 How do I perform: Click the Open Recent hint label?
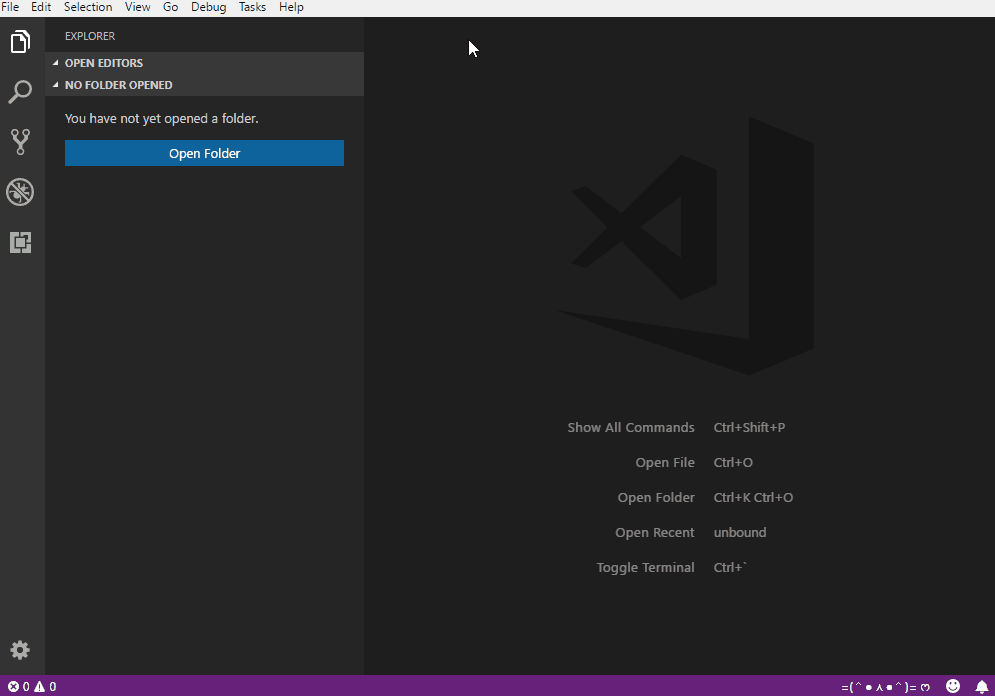(655, 532)
